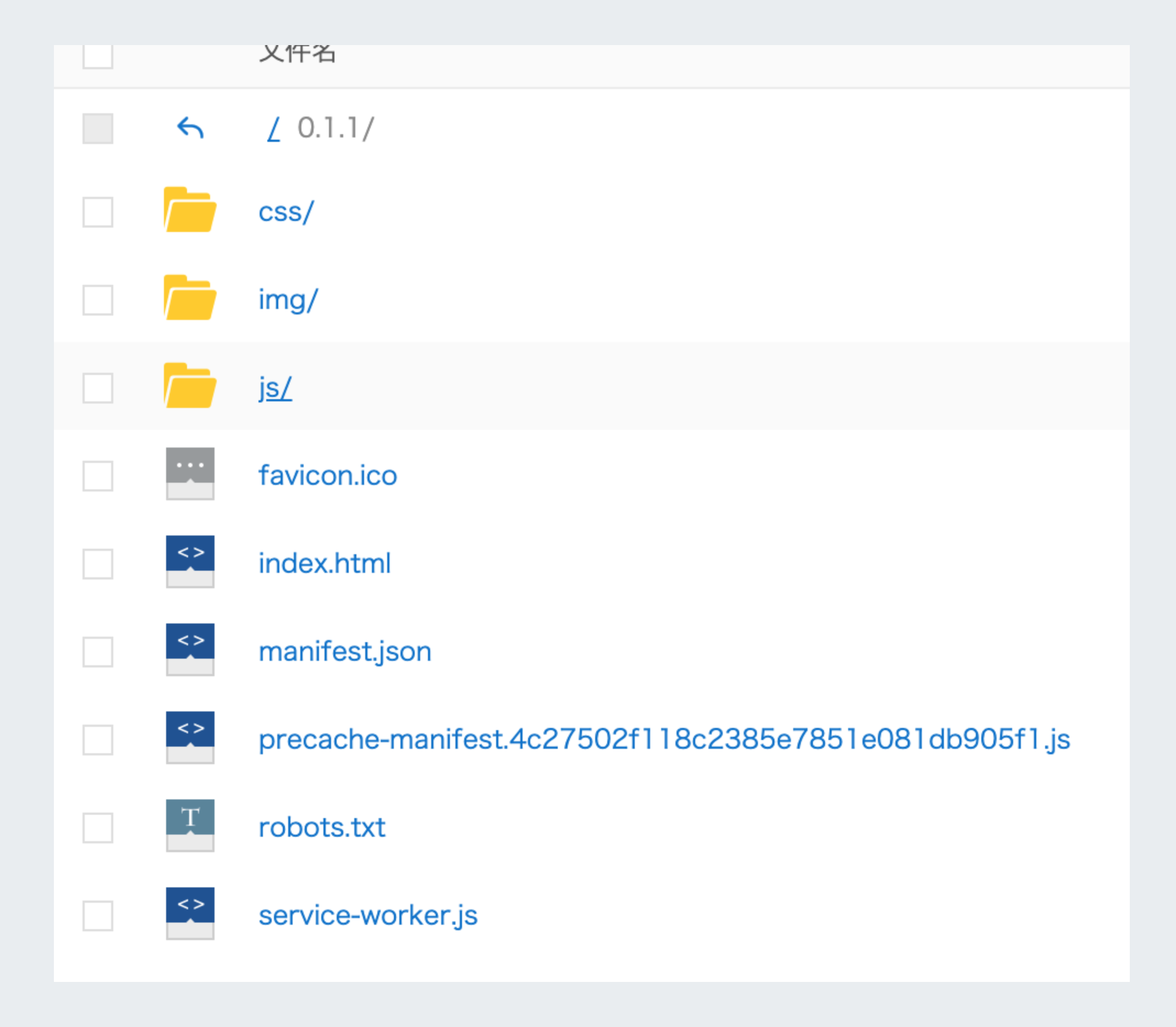Click the 0.1.1/ breadcrumb text
Image resolution: width=1176 pixels, height=1027 pixels.
[x=336, y=128]
